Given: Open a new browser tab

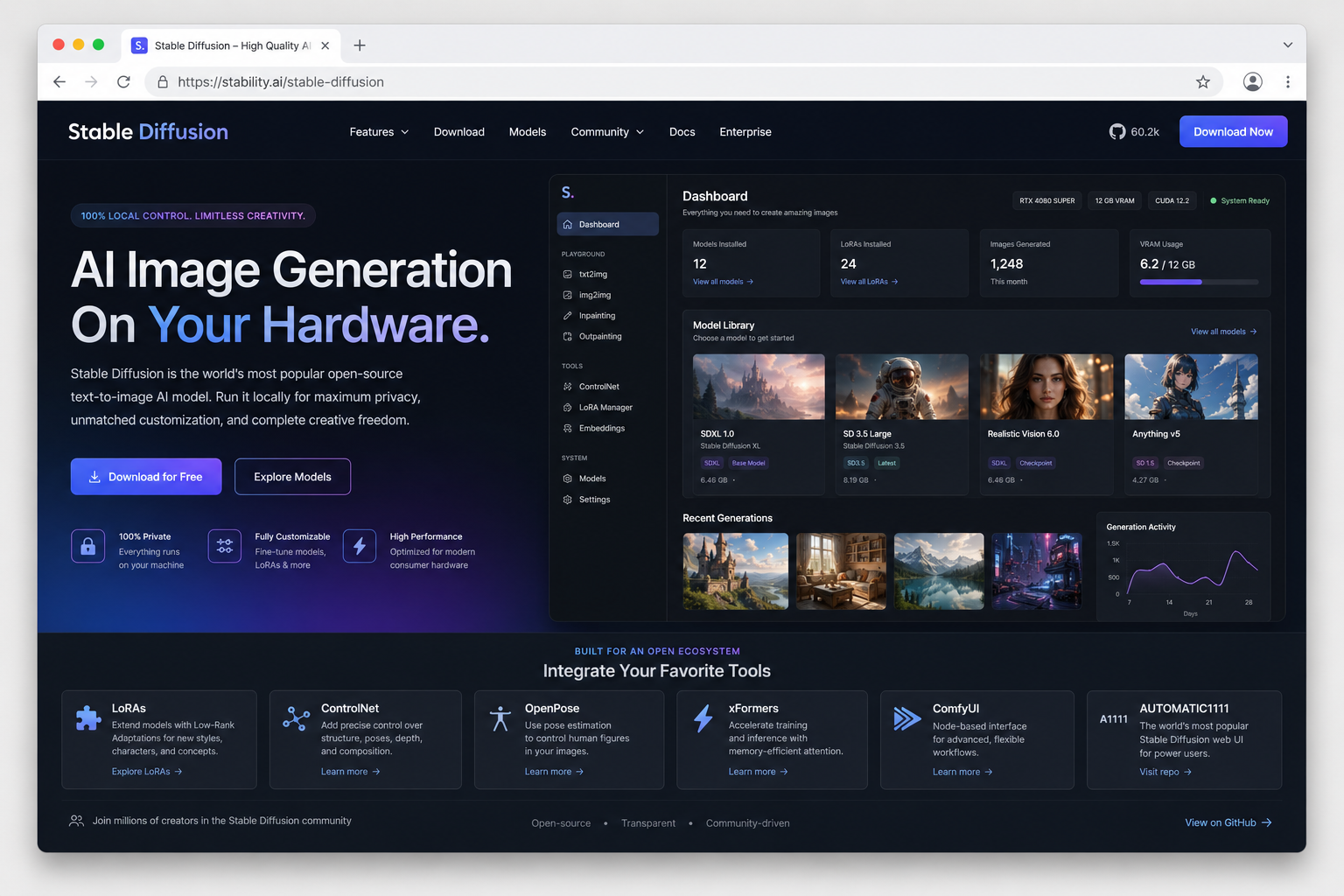Looking at the screenshot, I should pyautogui.click(x=360, y=45).
